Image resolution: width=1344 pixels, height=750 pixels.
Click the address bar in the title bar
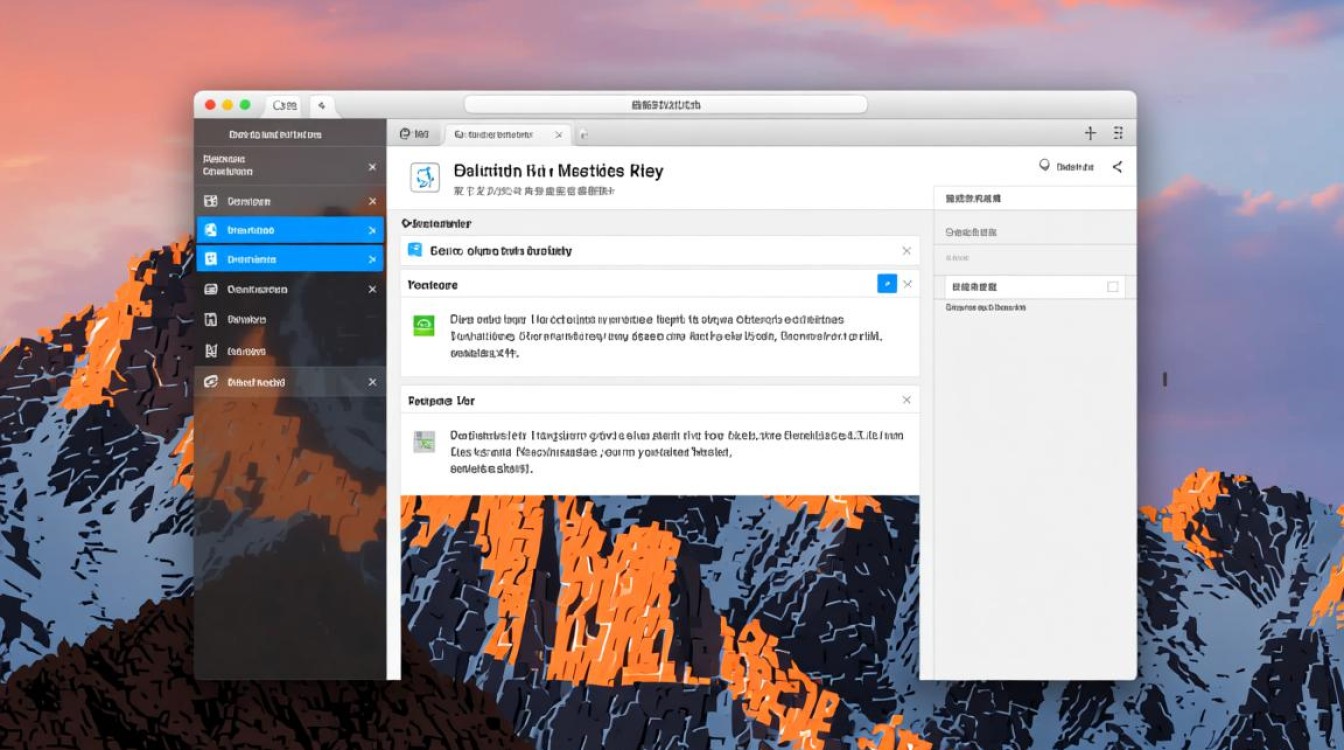(x=665, y=105)
